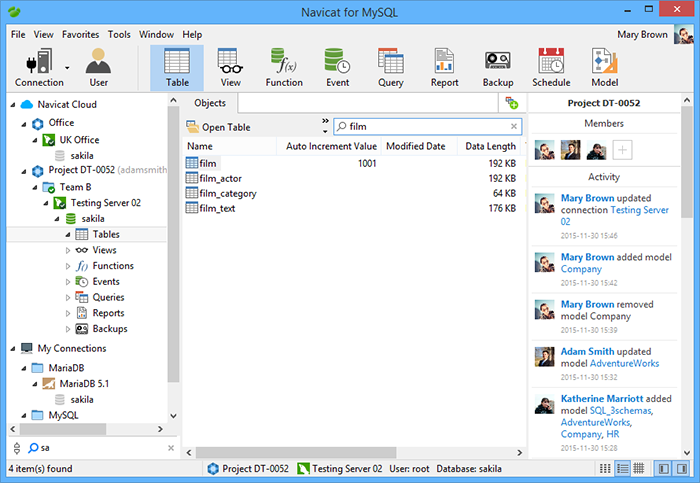The width and height of the screenshot is (700, 483).
Task: Open the File menu
Action: tap(18, 34)
